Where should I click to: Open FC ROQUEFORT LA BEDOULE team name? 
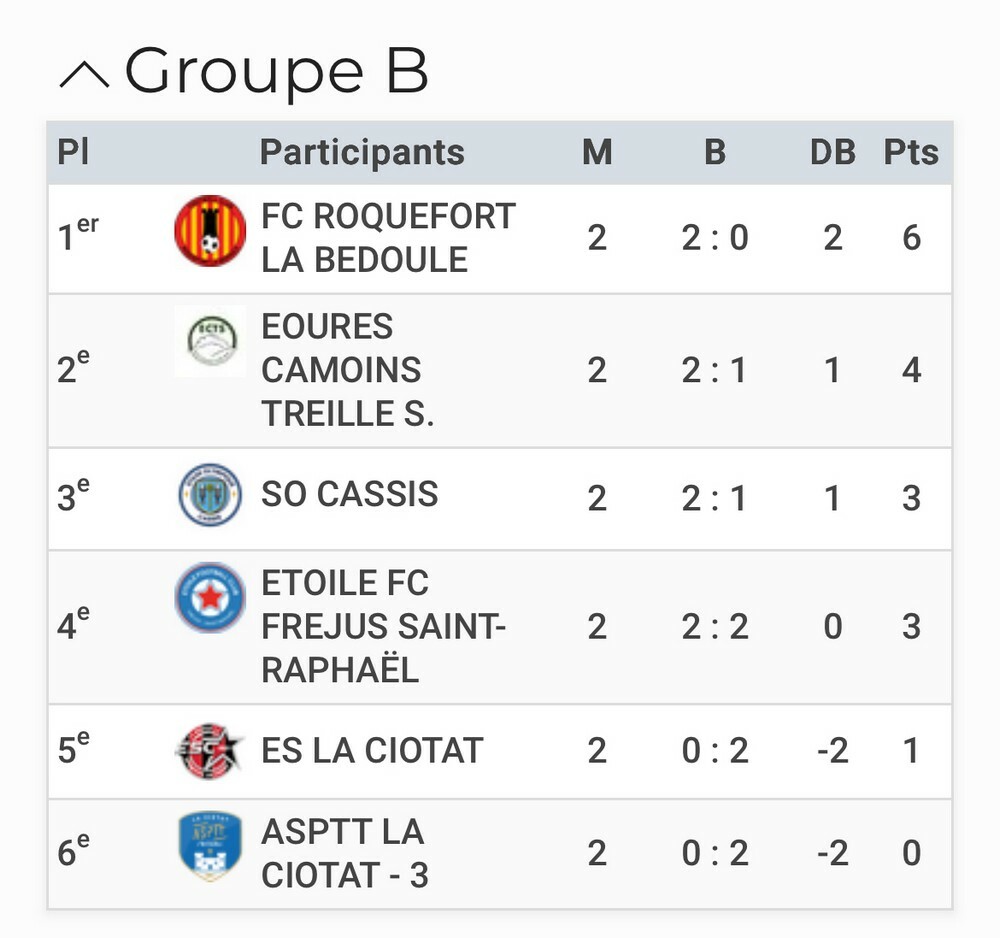pyautogui.click(x=388, y=238)
